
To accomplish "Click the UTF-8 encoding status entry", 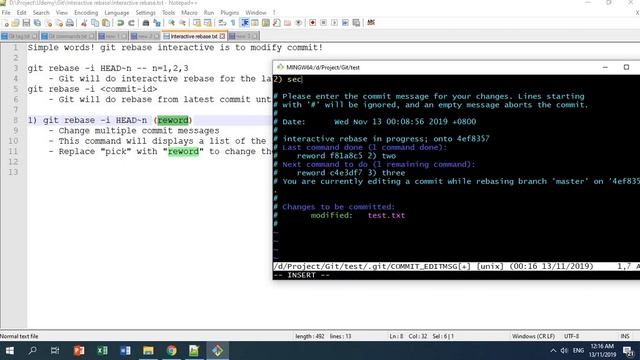I will pos(571,336).
